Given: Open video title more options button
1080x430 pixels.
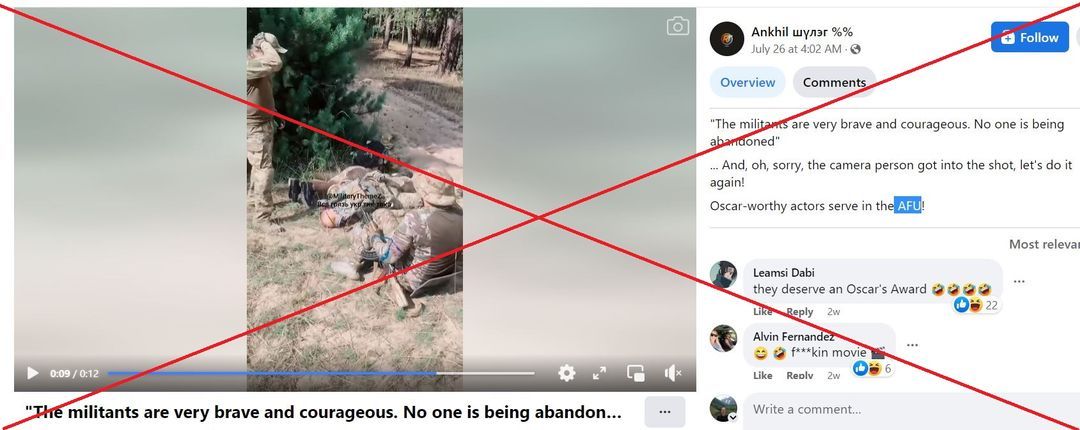Looking at the screenshot, I should 665,412.
